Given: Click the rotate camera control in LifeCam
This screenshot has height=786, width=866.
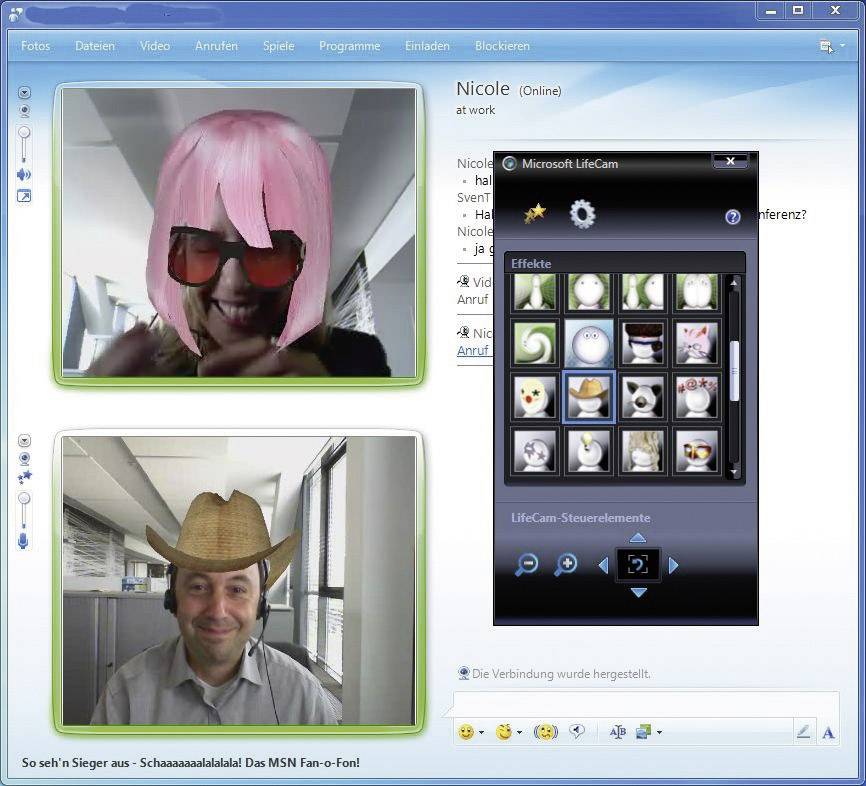Looking at the screenshot, I should click(637, 564).
